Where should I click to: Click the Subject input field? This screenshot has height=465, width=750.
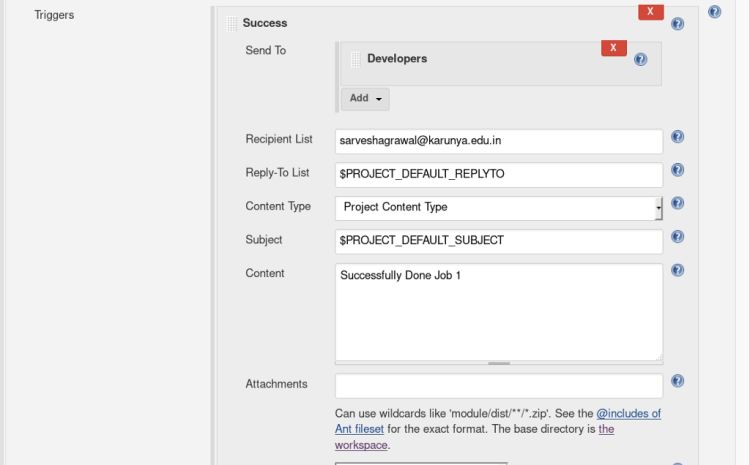point(498,241)
